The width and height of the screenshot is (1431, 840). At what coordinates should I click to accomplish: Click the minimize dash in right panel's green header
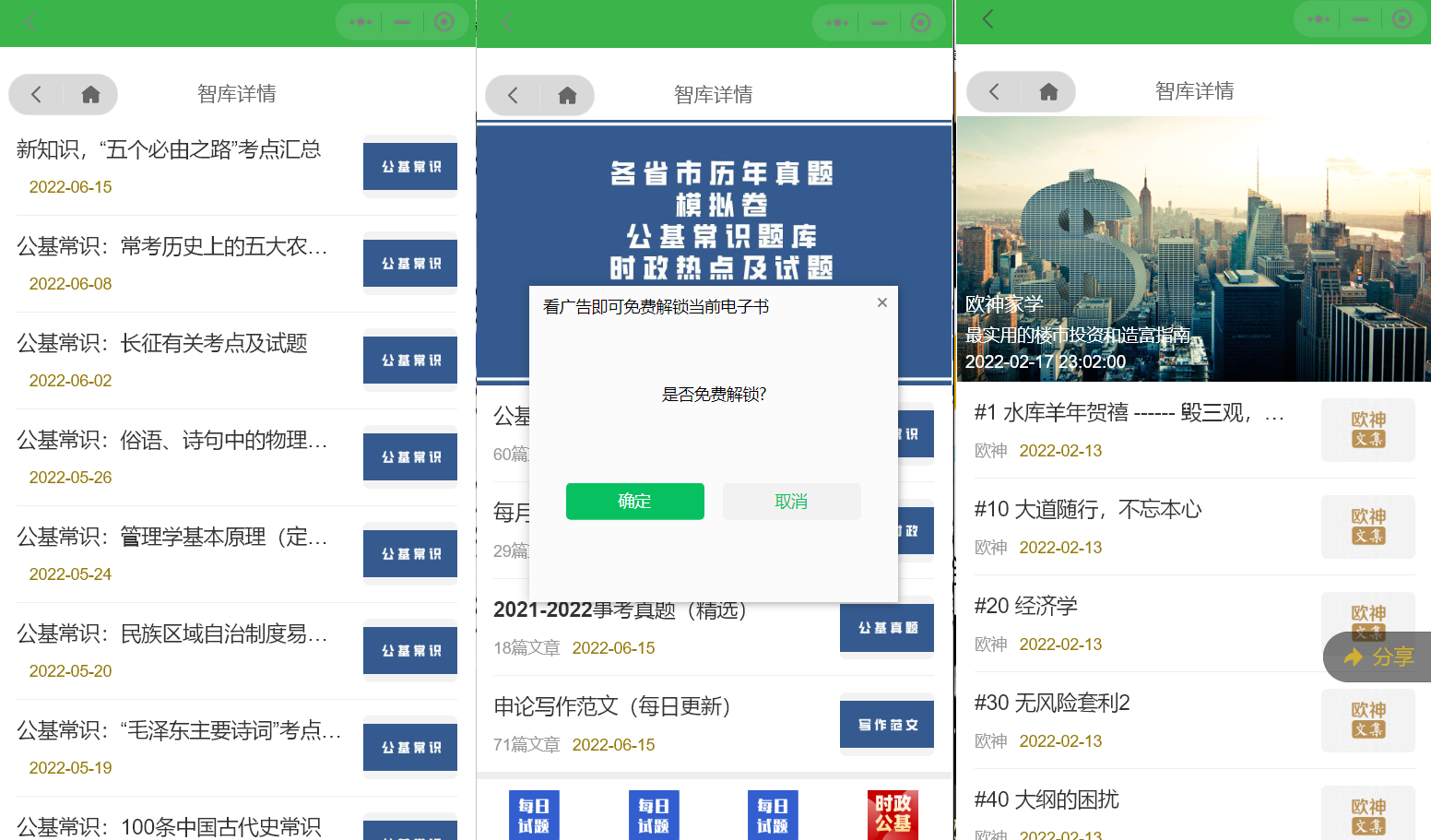pyautogui.click(x=1360, y=18)
